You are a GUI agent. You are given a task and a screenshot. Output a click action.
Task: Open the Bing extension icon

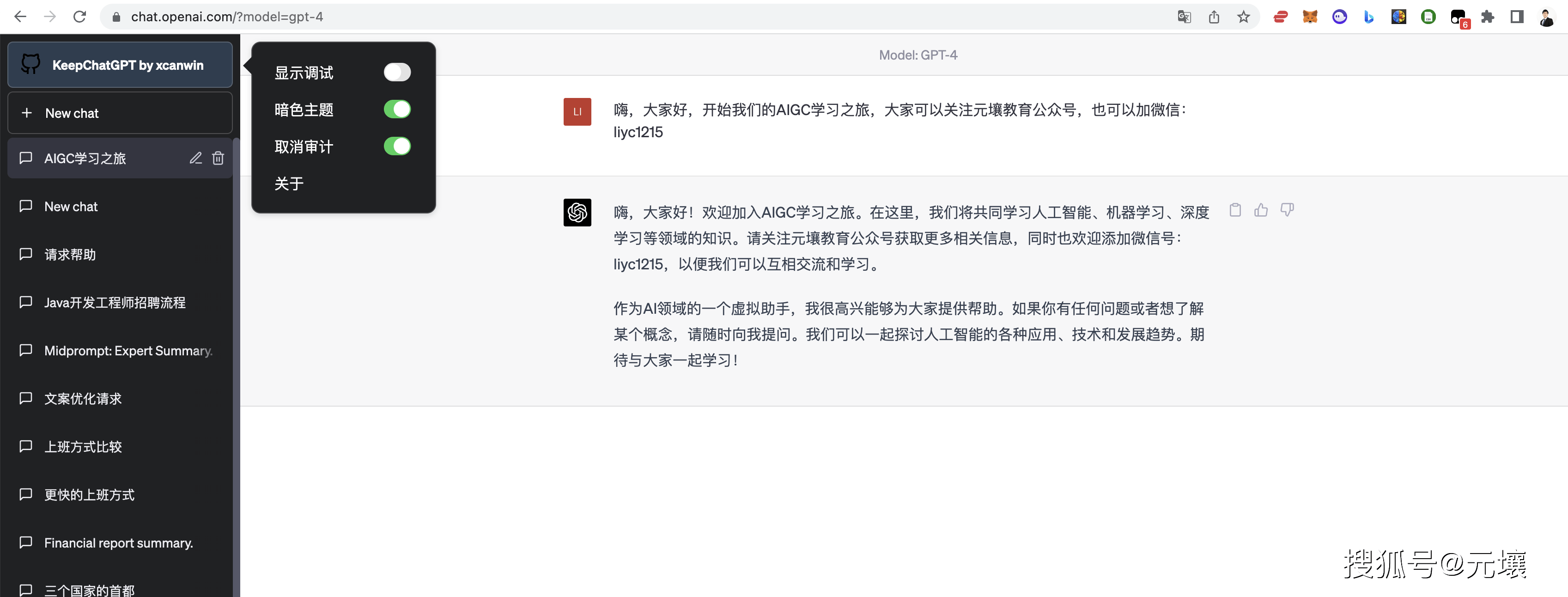tap(1369, 17)
